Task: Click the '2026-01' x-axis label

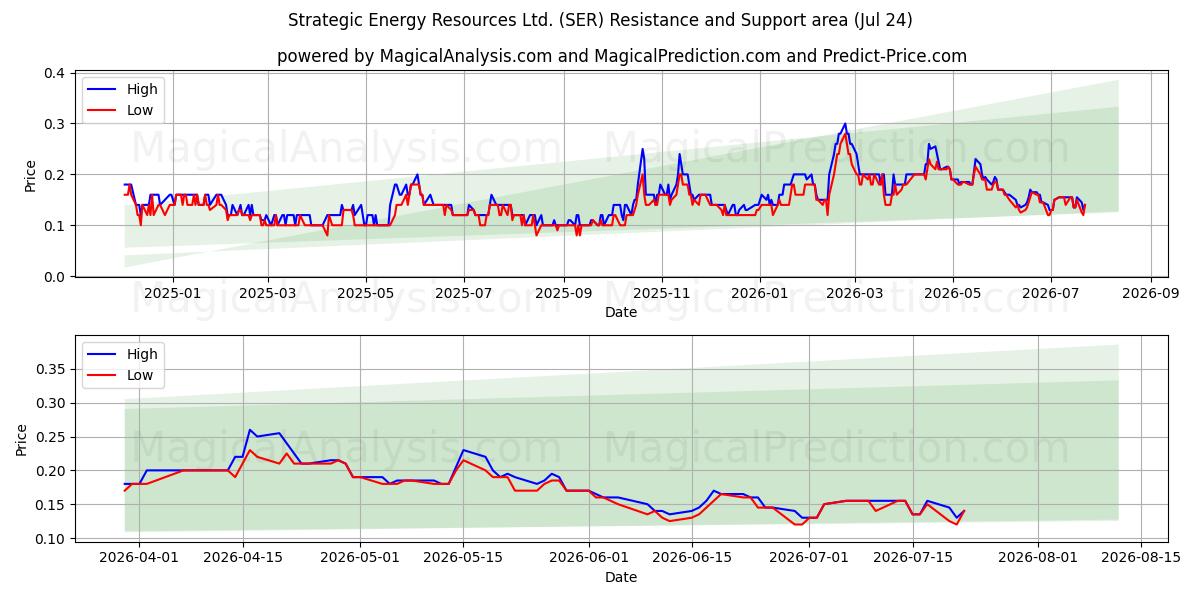Action: [x=759, y=295]
